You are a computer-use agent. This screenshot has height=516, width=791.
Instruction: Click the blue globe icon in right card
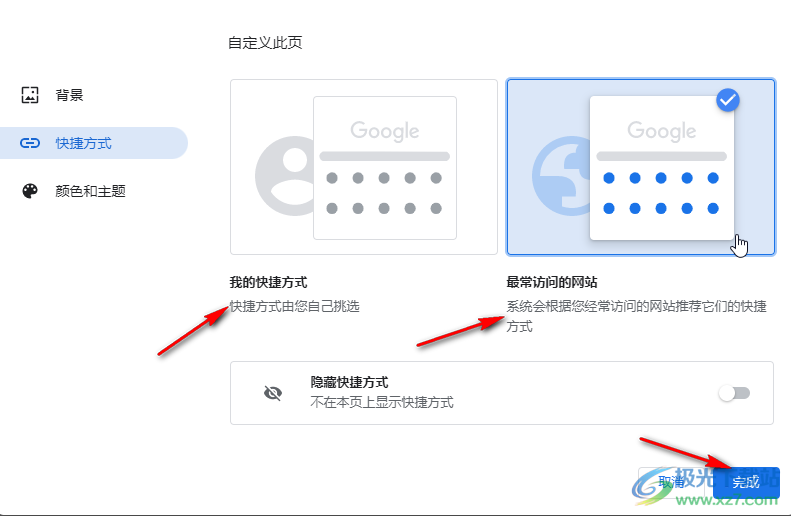pyautogui.click(x=561, y=176)
